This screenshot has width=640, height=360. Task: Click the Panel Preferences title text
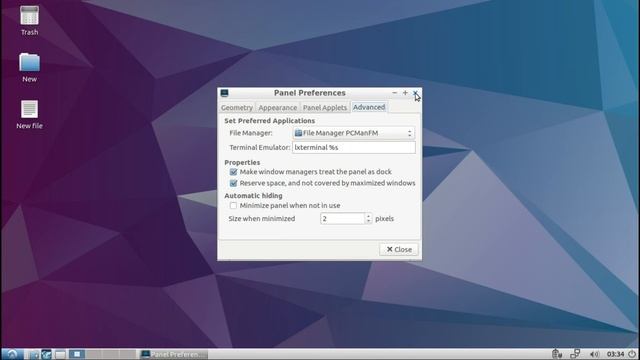pos(310,93)
